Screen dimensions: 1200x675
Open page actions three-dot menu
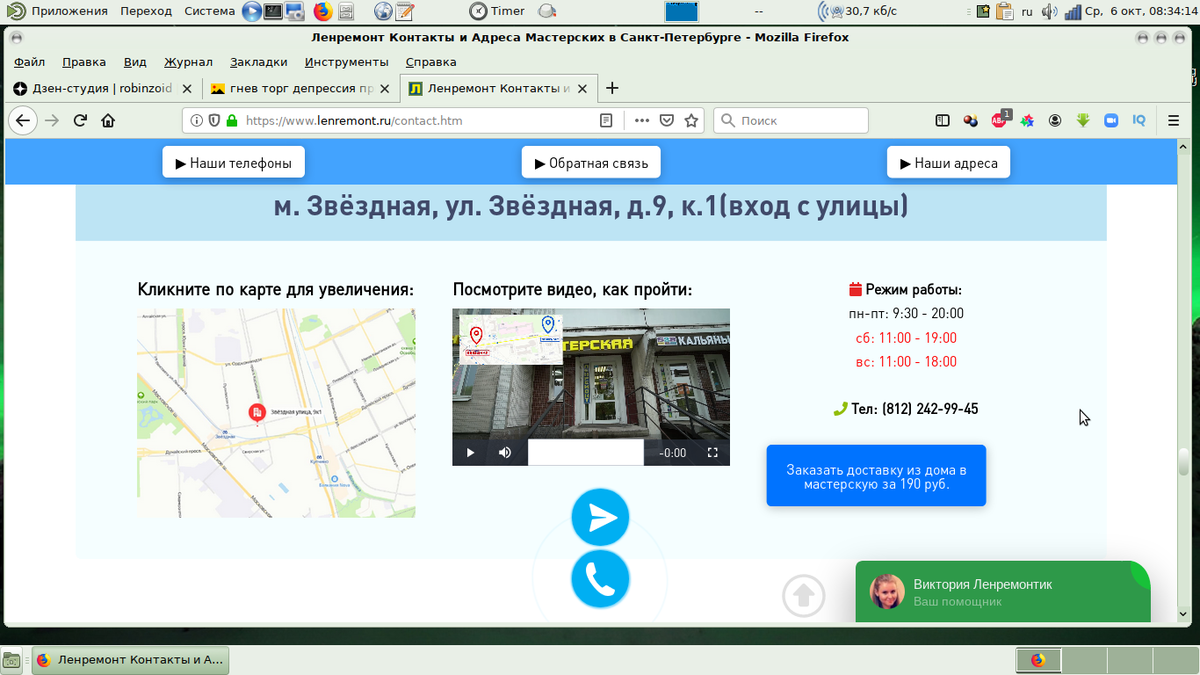(x=641, y=120)
